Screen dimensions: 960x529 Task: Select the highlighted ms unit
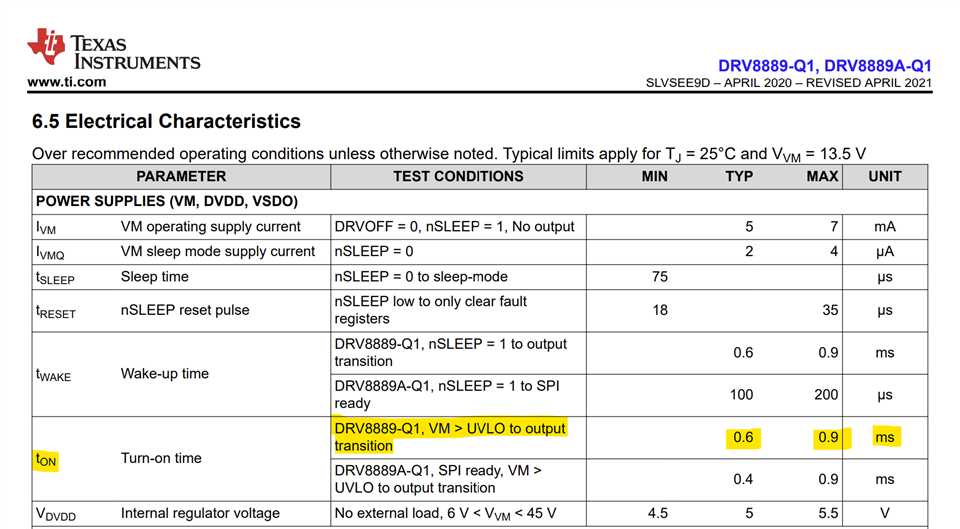tap(885, 437)
